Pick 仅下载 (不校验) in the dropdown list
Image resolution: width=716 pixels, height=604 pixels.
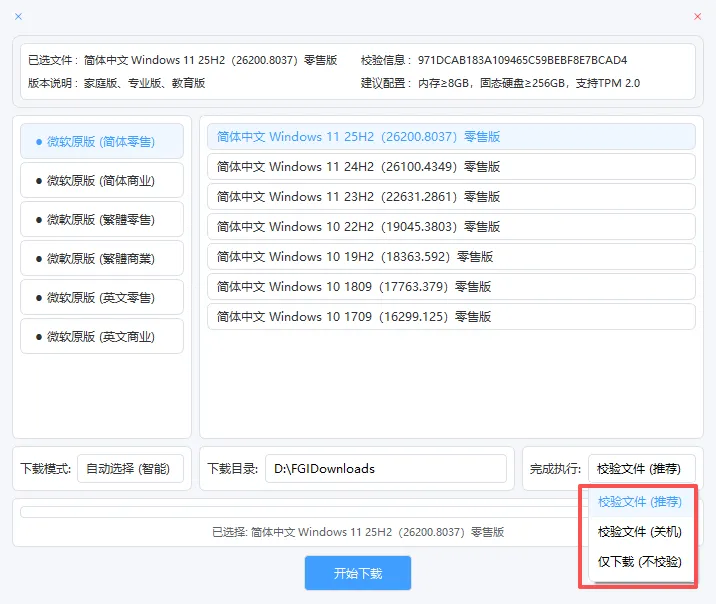pos(641,562)
